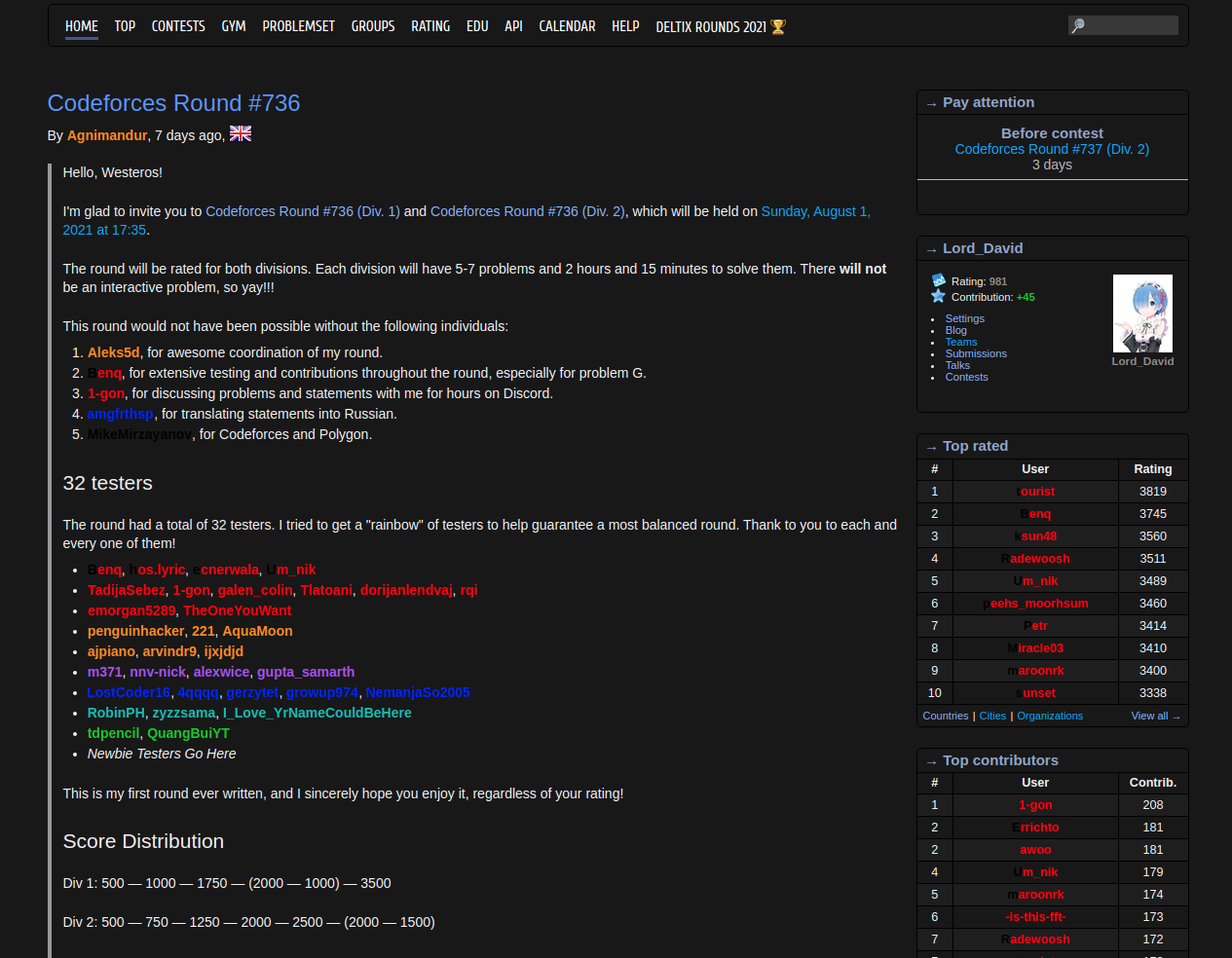The width and height of the screenshot is (1232, 958).
Task: Open tester QuangBuiYT's profile
Action: [x=188, y=733]
